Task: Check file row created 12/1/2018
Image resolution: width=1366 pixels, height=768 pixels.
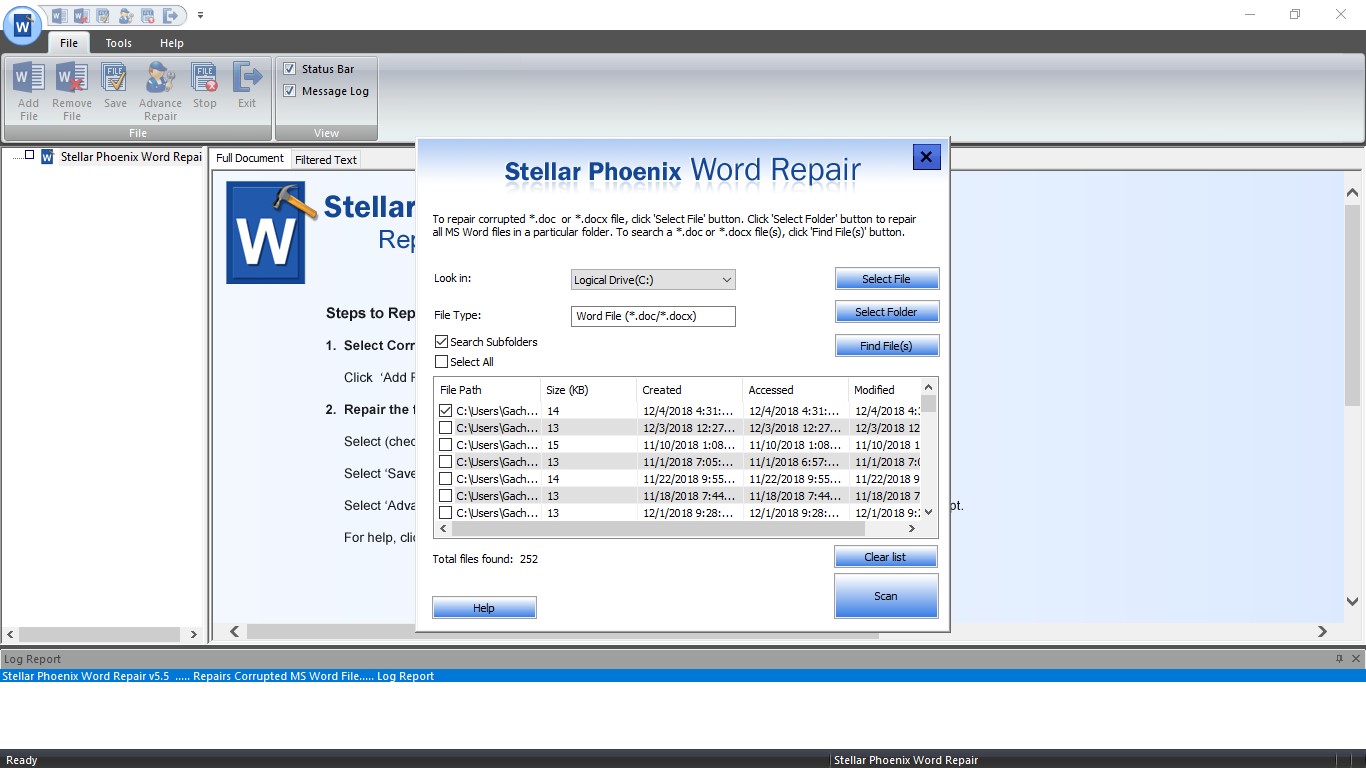Action: click(446, 513)
